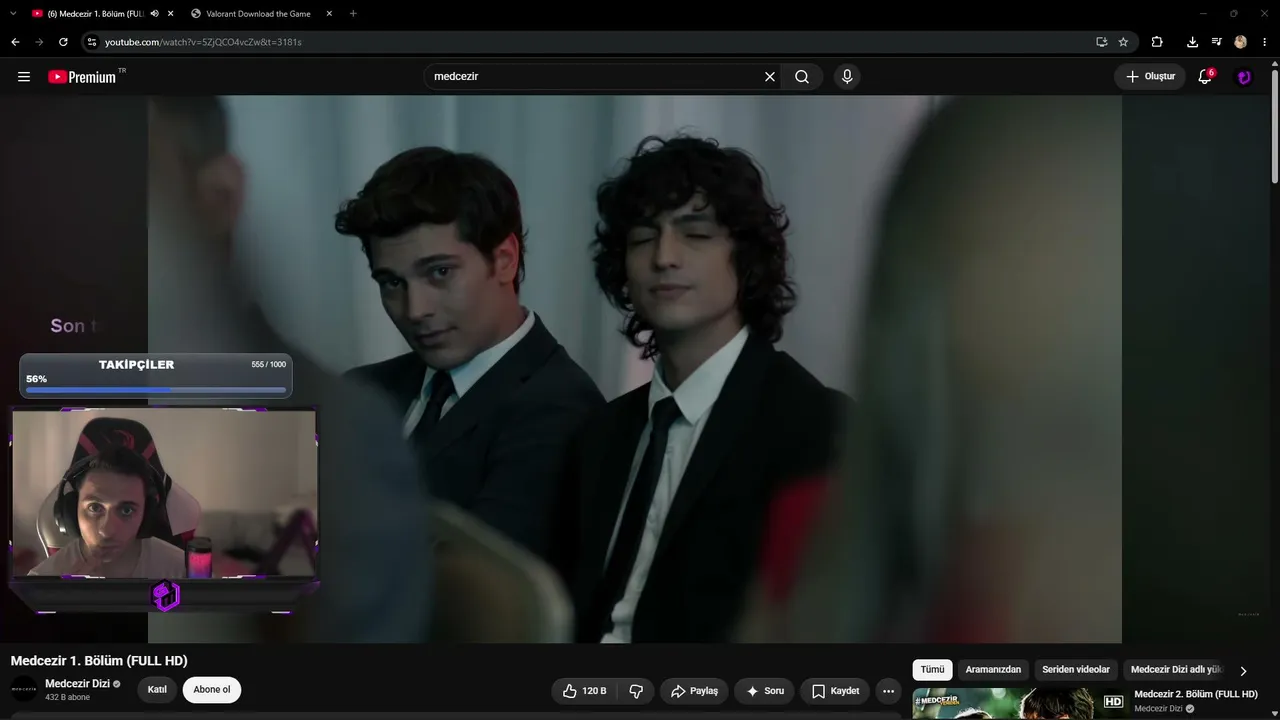Image resolution: width=1280 pixels, height=720 pixels.
Task: Dislike the video
Action: point(636,691)
